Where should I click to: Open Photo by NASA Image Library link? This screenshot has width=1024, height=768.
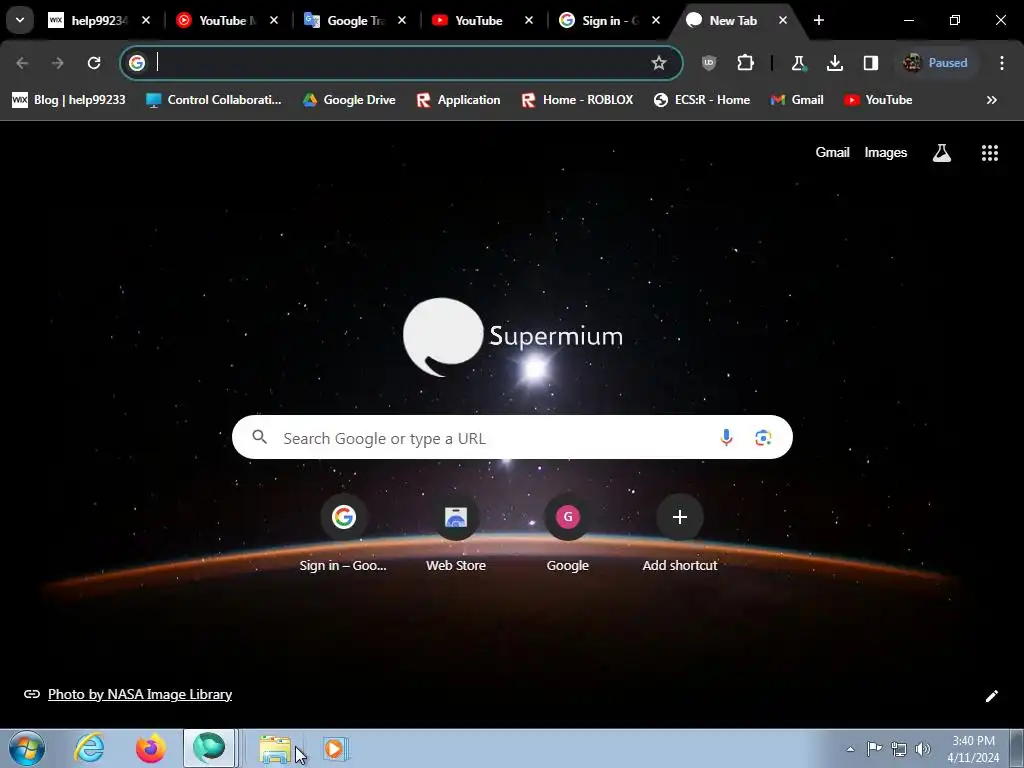point(140,694)
